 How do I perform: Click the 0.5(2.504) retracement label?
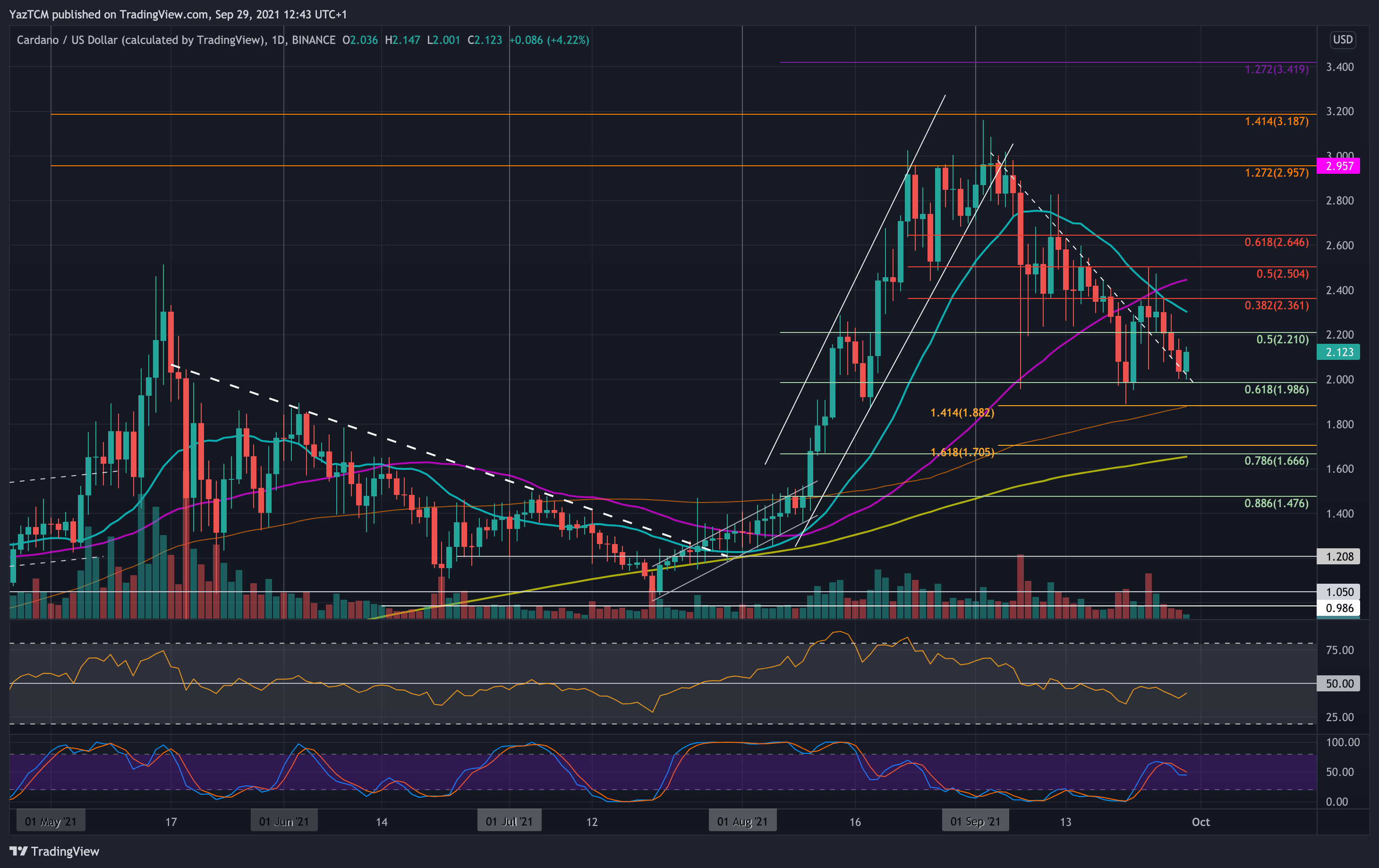pyautogui.click(x=1282, y=274)
